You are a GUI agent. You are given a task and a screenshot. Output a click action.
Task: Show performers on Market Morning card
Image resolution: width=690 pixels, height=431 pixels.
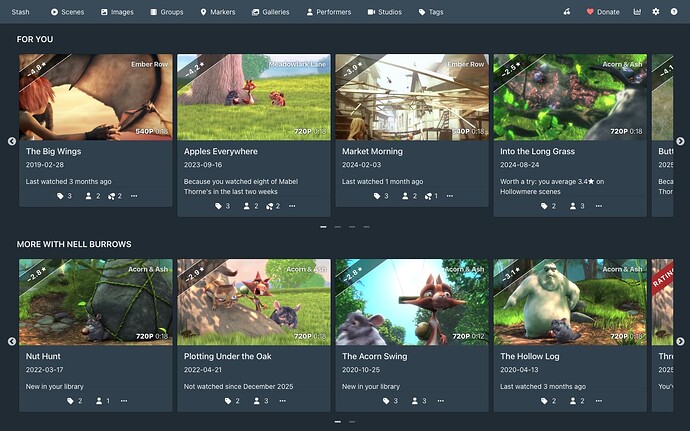click(x=409, y=196)
